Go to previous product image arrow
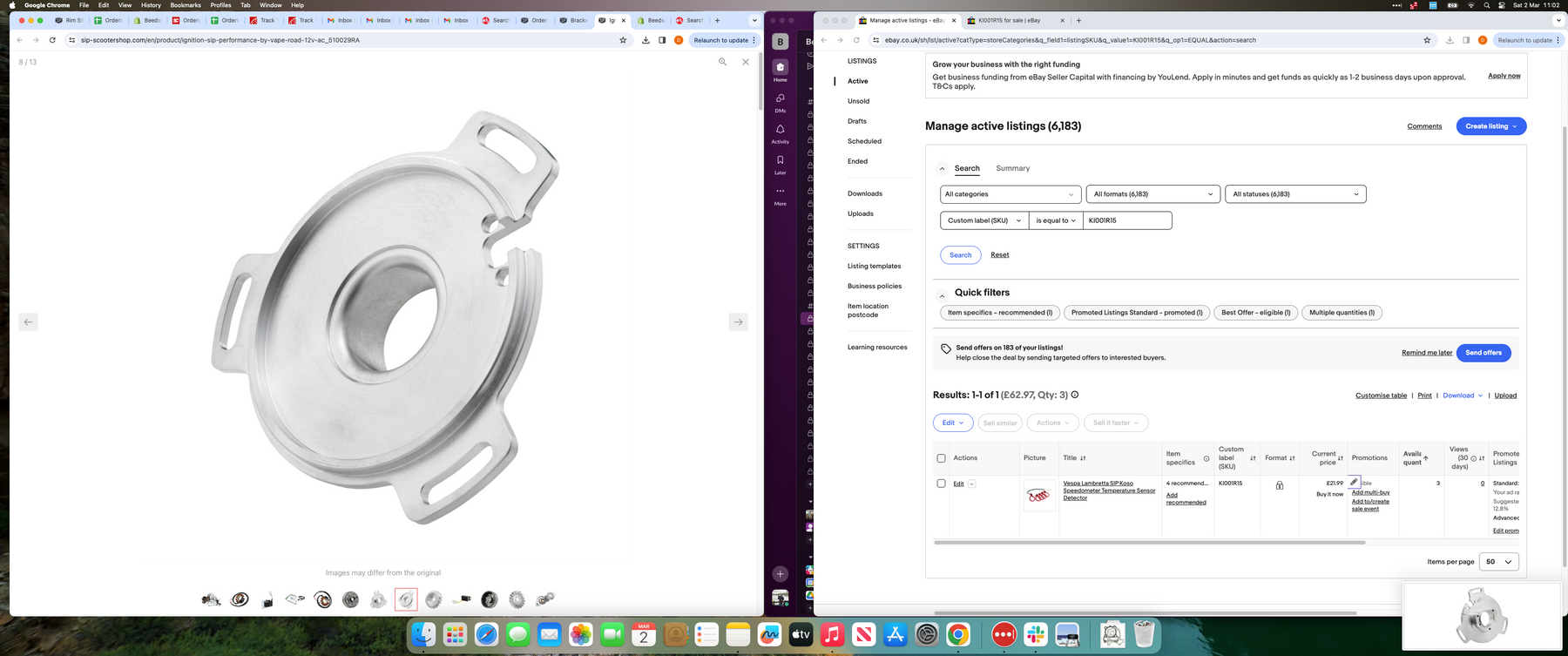Viewport: 1568px width, 656px height. [x=28, y=322]
